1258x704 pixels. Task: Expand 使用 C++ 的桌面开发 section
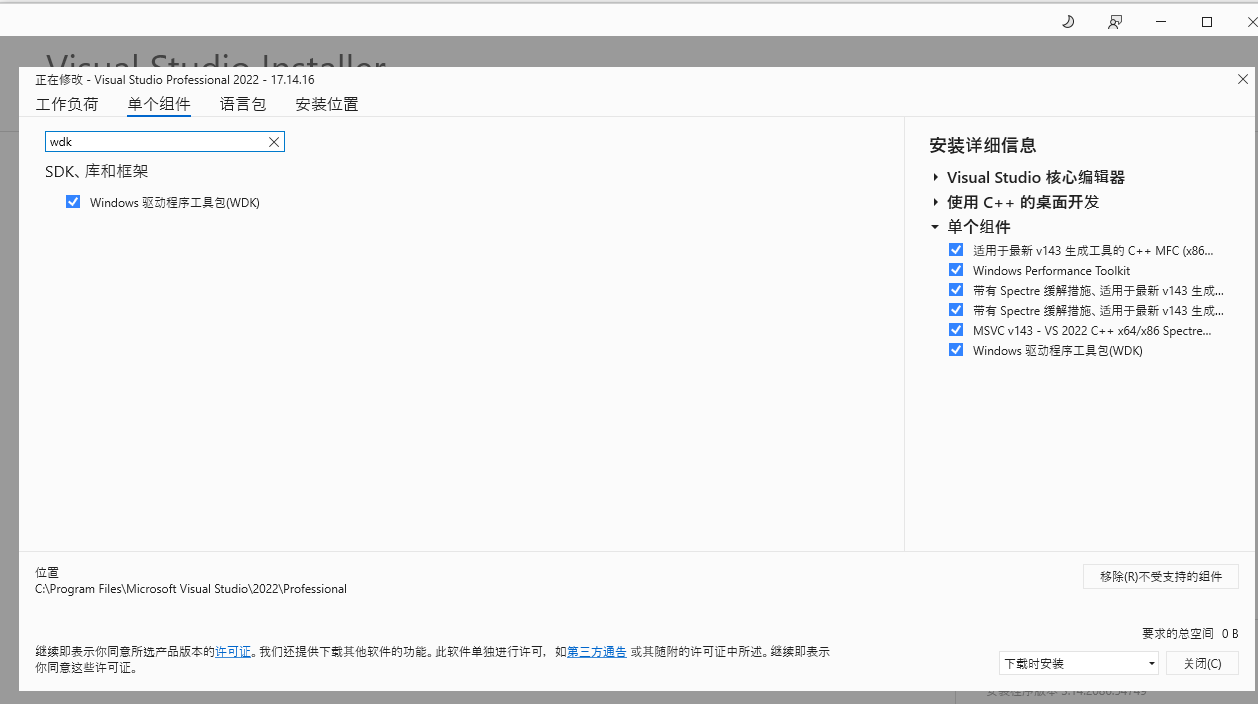tap(936, 202)
